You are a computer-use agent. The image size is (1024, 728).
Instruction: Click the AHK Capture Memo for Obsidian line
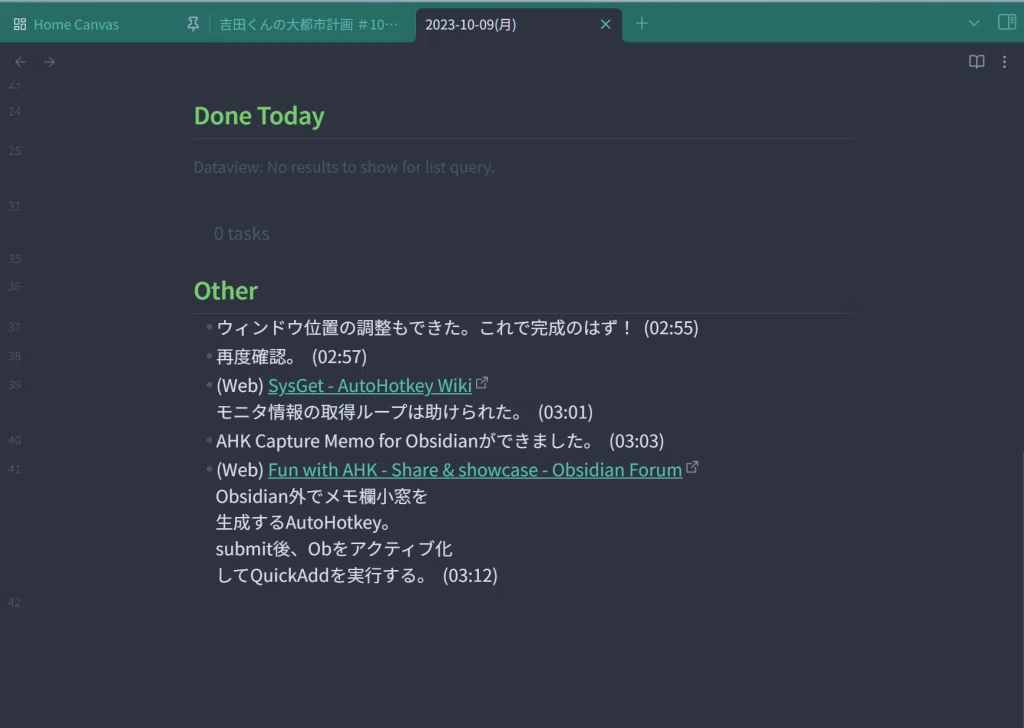tap(440, 441)
